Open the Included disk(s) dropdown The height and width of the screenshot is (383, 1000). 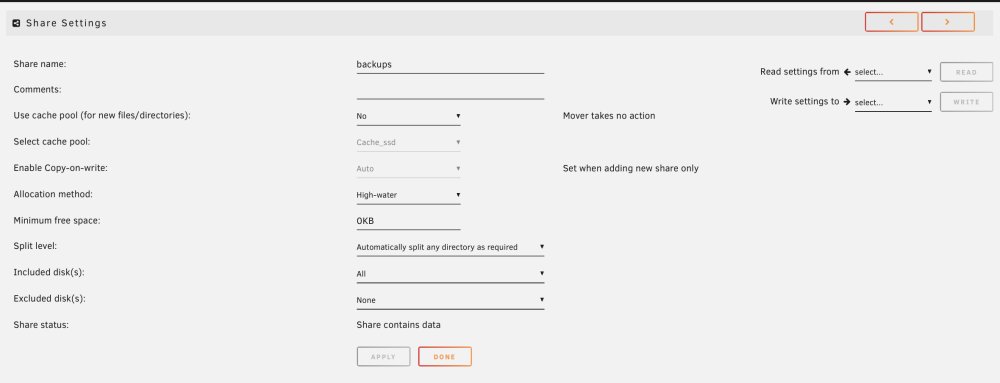pyautogui.click(x=450, y=274)
